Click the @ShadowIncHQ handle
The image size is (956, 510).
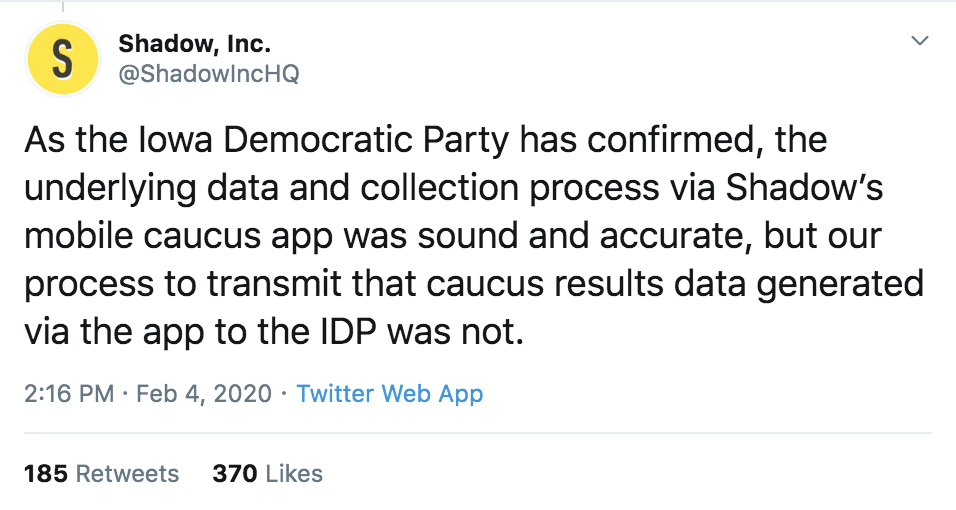pyautogui.click(x=208, y=74)
